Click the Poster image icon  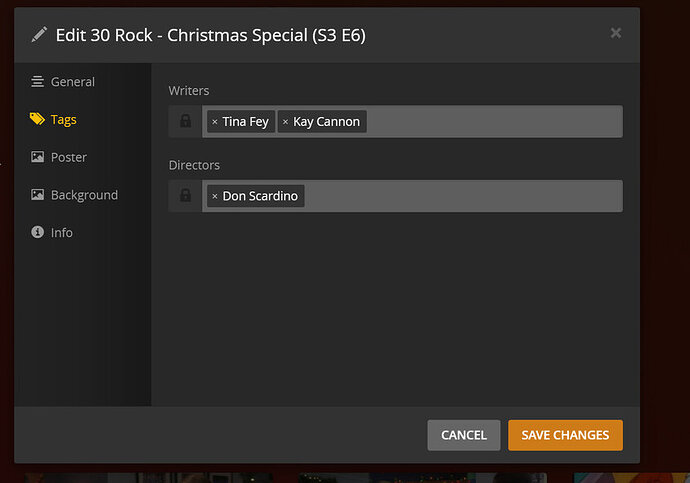[x=37, y=157]
